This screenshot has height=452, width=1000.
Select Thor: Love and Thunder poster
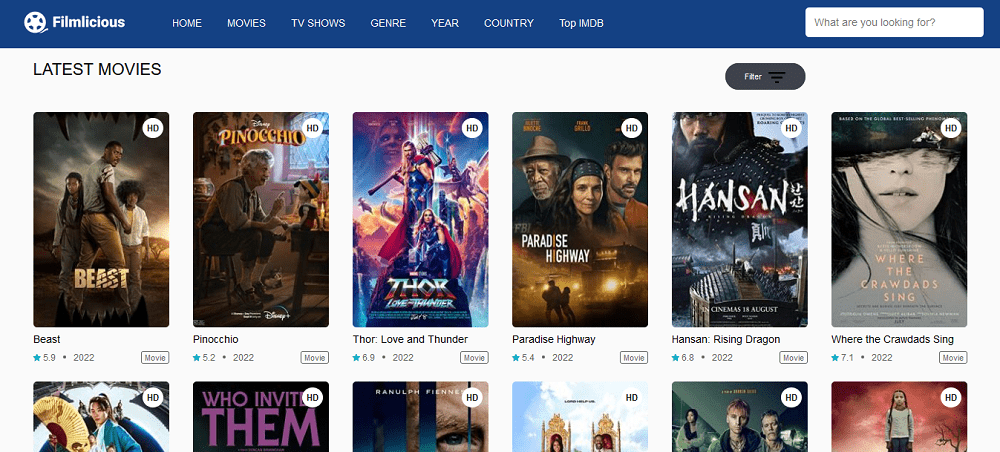(421, 219)
